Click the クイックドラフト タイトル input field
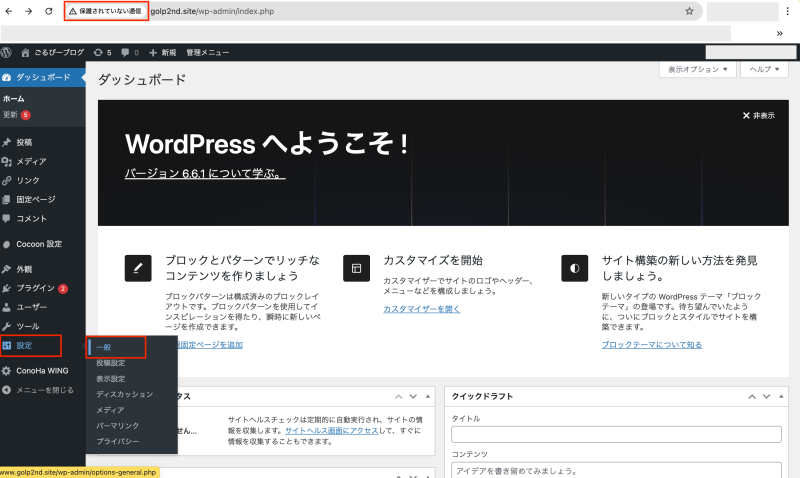The height and width of the screenshot is (478, 800). (x=616, y=435)
